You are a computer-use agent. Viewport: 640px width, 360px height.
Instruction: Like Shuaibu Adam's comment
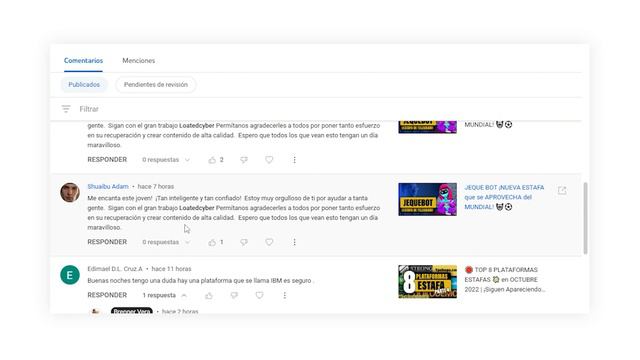pos(212,242)
